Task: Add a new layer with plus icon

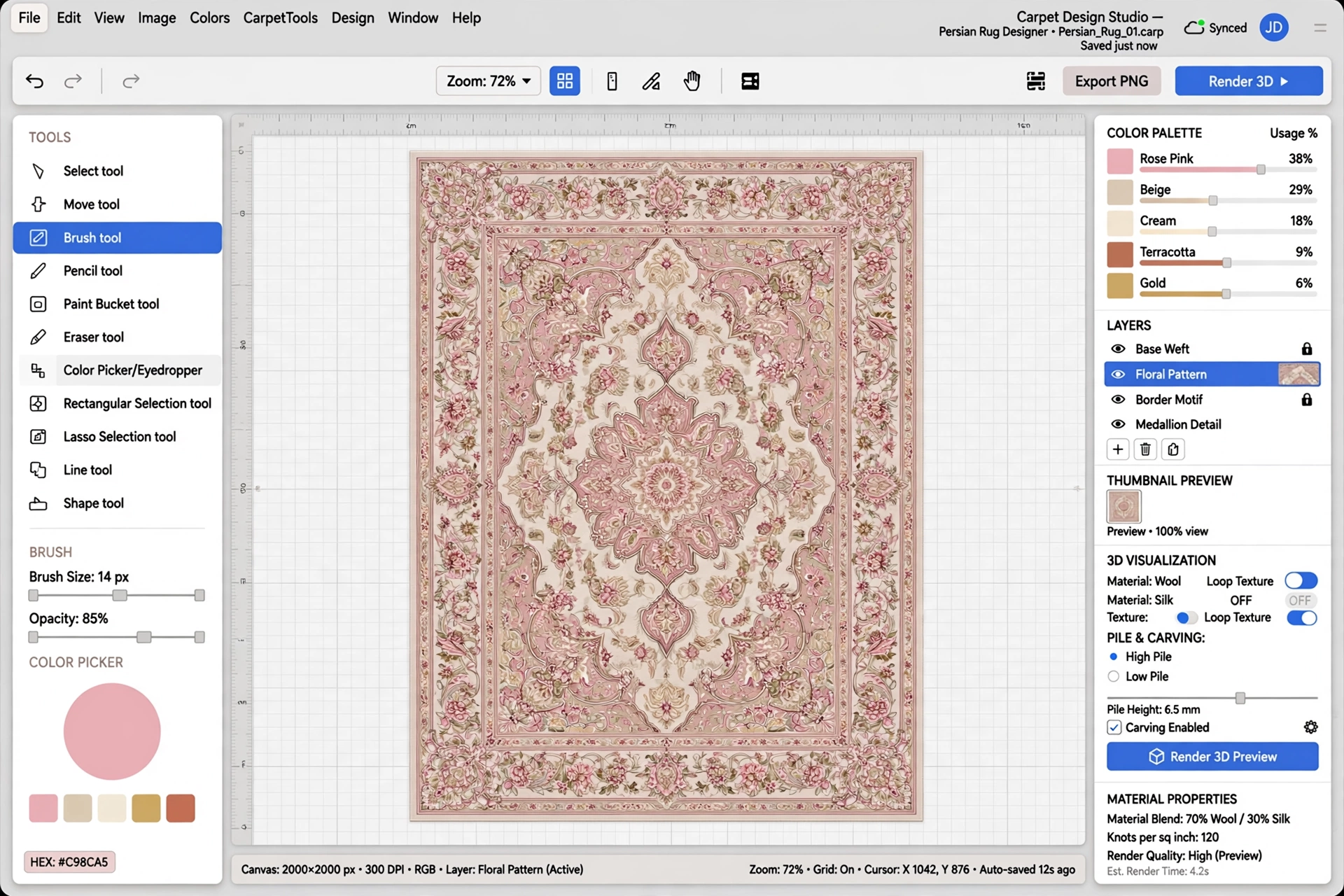Action: click(1118, 449)
